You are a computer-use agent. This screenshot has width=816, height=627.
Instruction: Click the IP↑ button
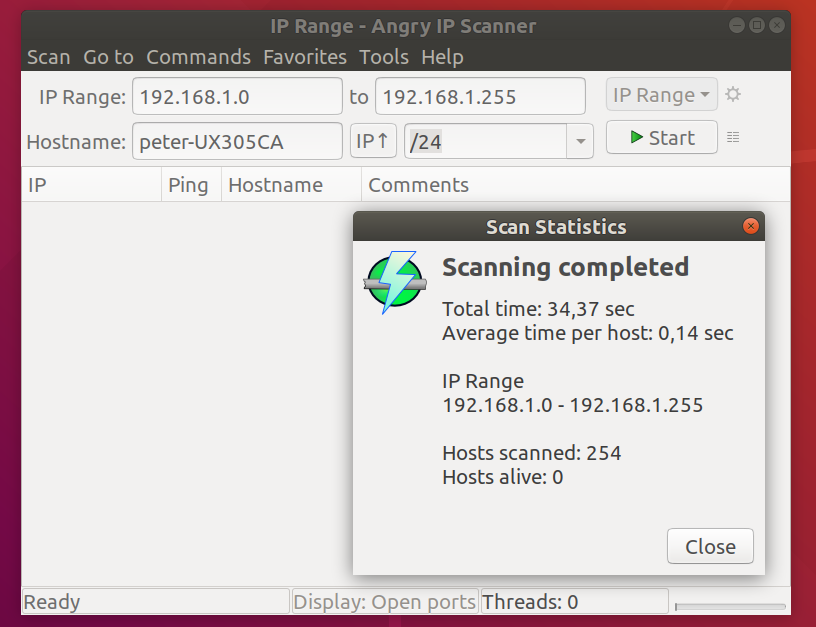coord(373,141)
